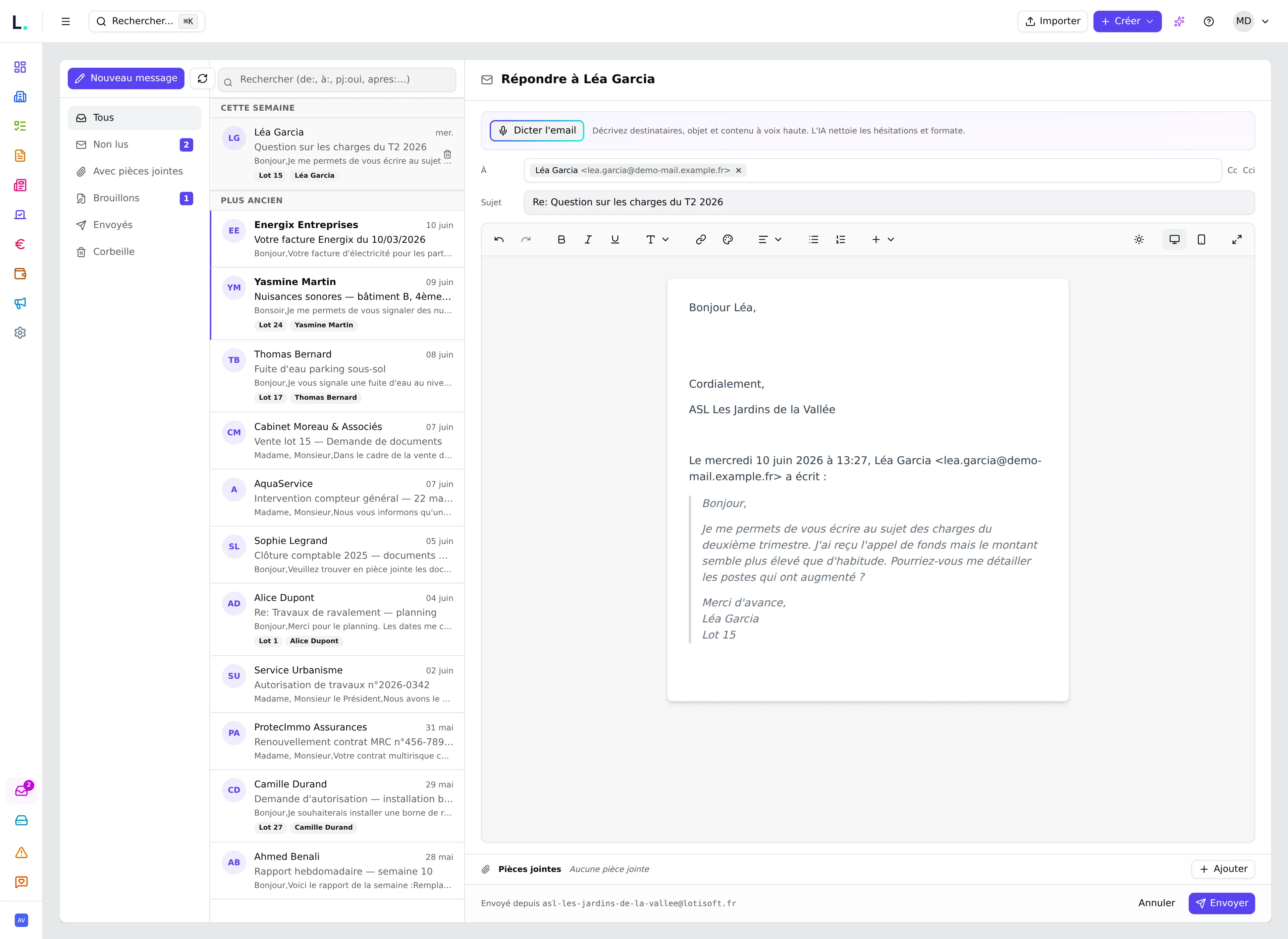
Task: Open the color palette tool
Action: (x=728, y=240)
